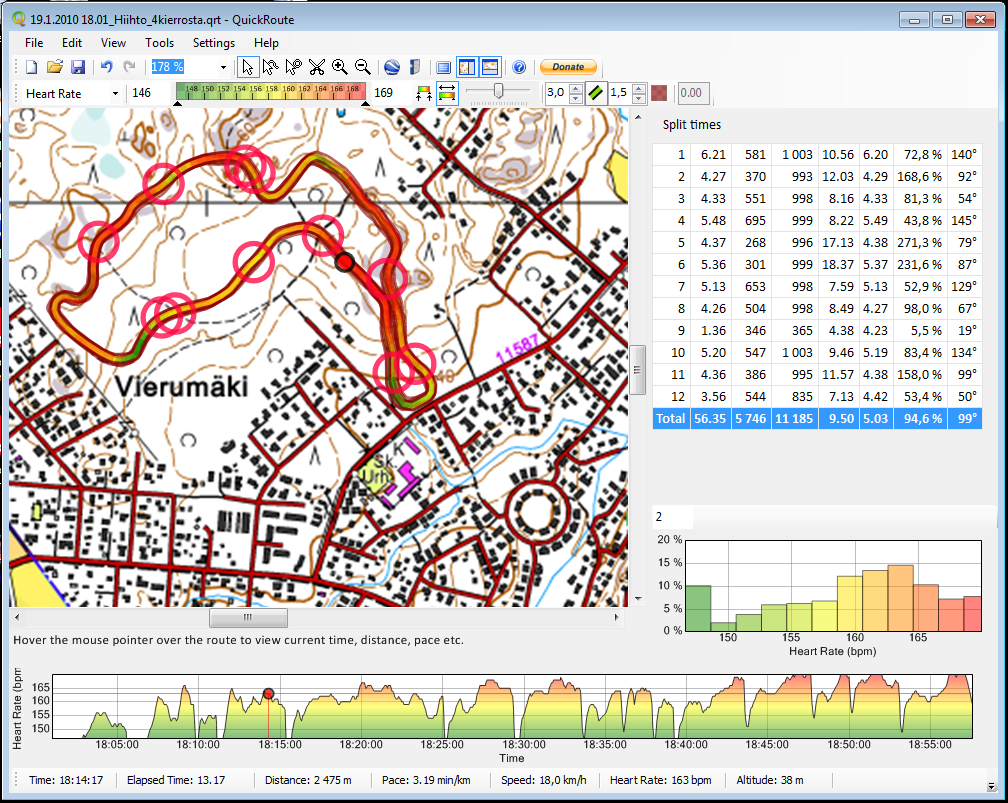Increase the route line width 3,0 stepper

click(x=576, y=89)
